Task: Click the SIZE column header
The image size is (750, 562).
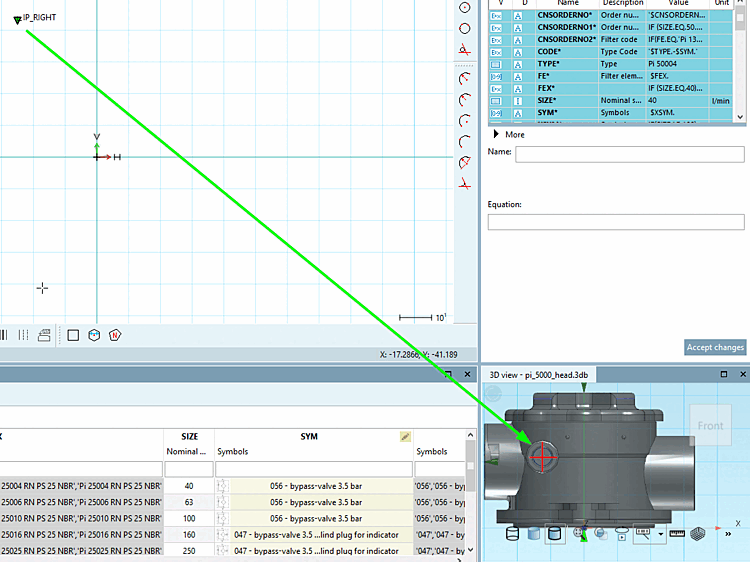Action: click(189, 436)
